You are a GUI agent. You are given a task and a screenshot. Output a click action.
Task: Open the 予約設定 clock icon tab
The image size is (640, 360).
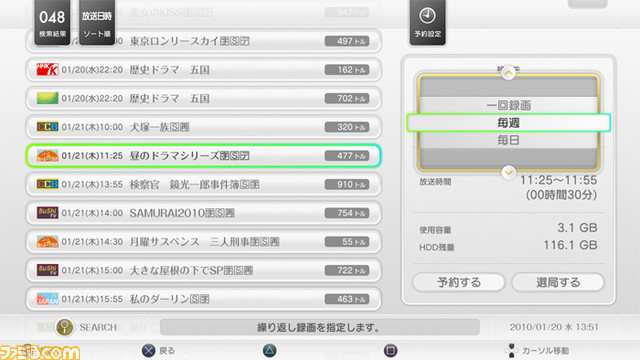427,22
